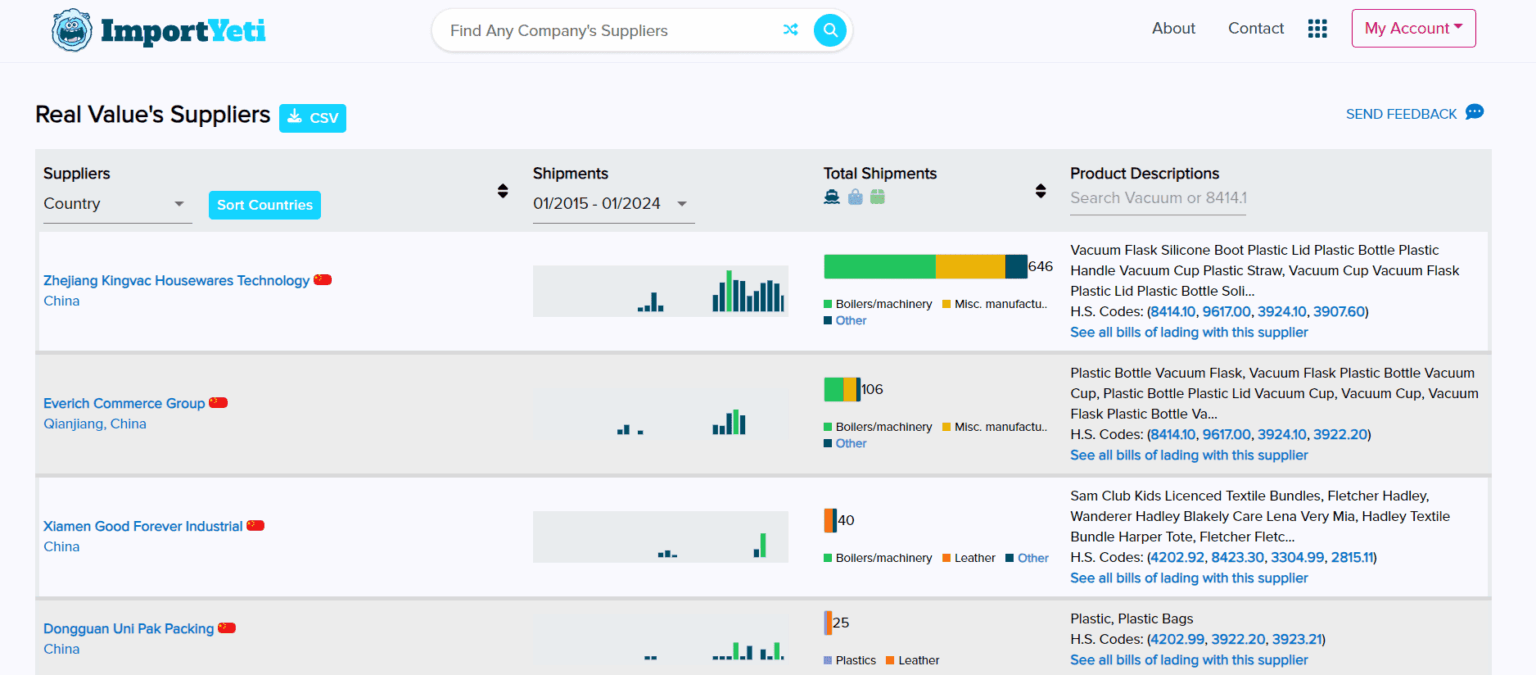This screenshot has width=1536, height=675.
Task: Click the blue magnifying glass search icon
Action: coord(830,30)
